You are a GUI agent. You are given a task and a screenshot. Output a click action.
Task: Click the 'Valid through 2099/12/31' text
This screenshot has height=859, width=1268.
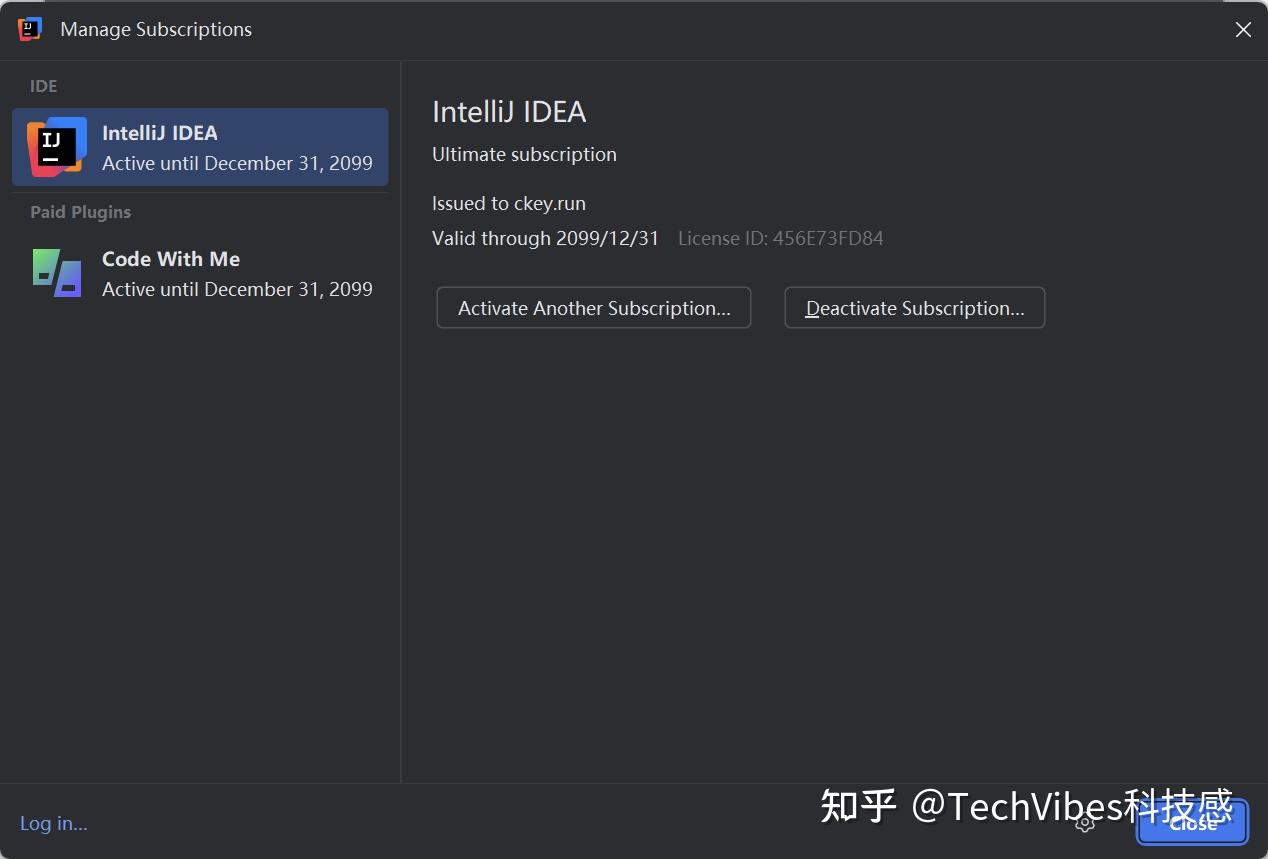545,238
